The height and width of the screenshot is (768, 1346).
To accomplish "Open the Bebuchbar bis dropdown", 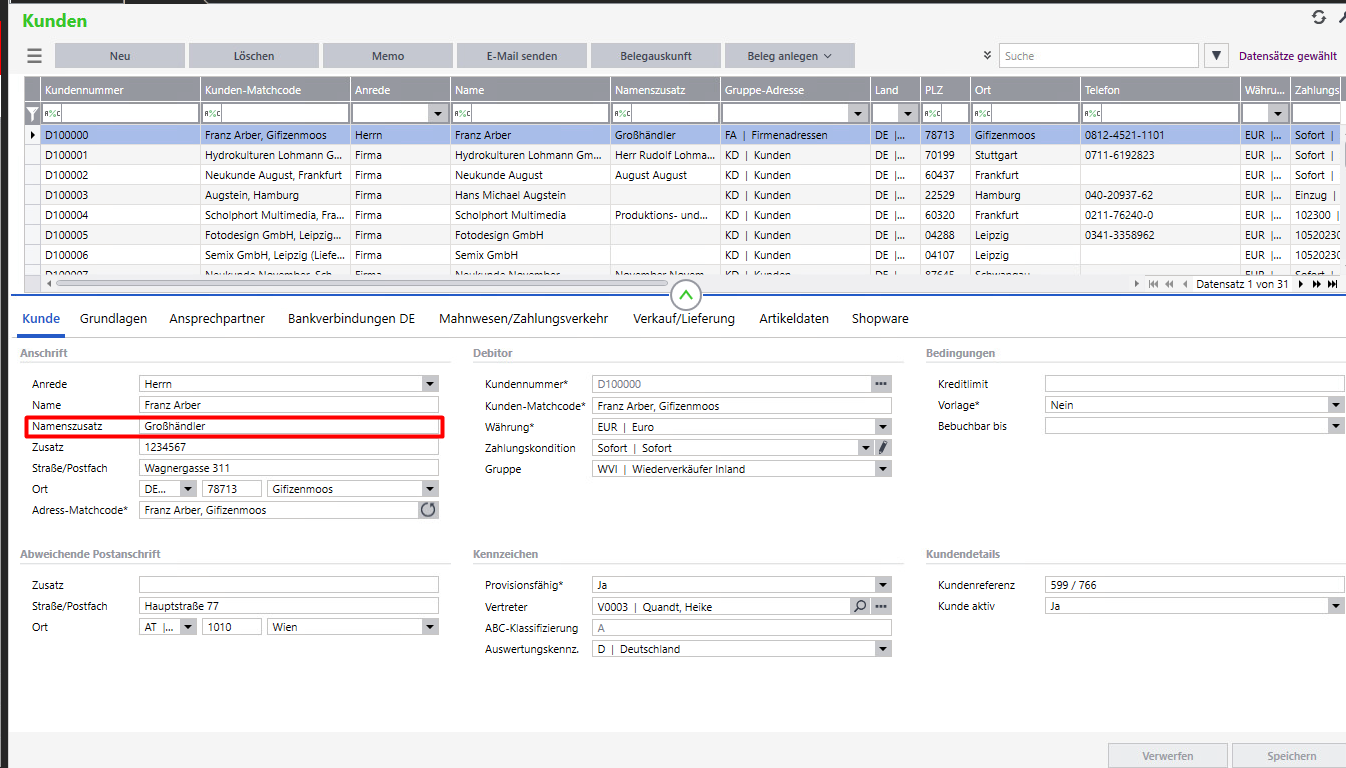I will click(x=1336, y=426).
